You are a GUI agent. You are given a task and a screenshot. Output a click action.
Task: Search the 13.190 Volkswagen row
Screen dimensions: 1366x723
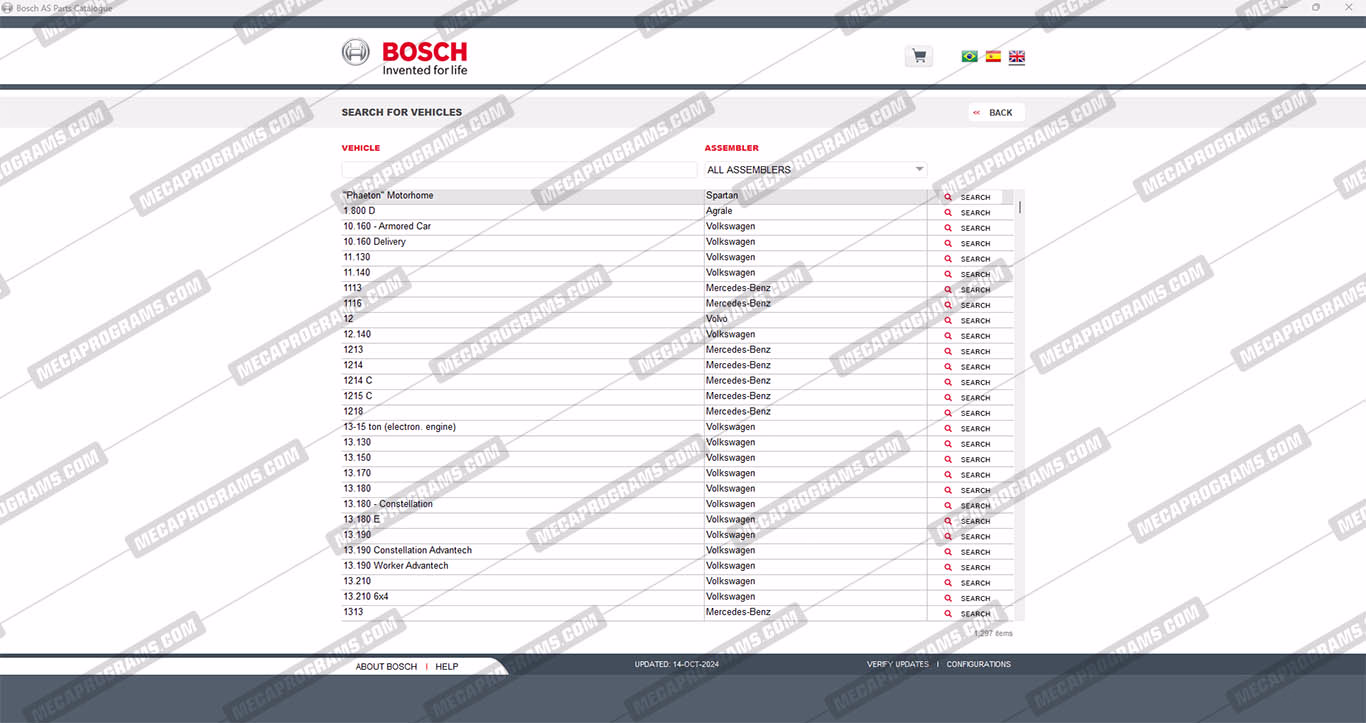click(x=967, y=537)
